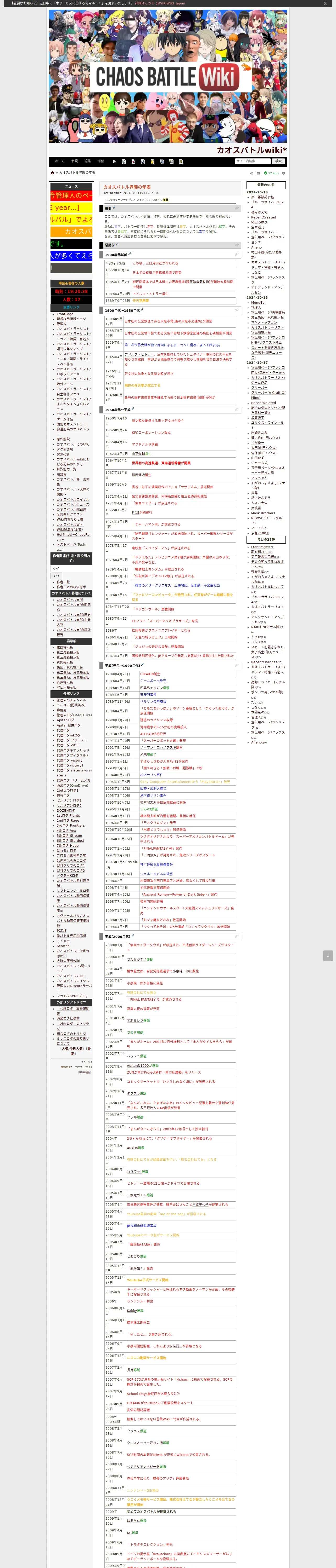Screen dimensions: 336x1568
Task: Open the 新規権用特設ページ link in the sidebar
Action: coord(71,319)
